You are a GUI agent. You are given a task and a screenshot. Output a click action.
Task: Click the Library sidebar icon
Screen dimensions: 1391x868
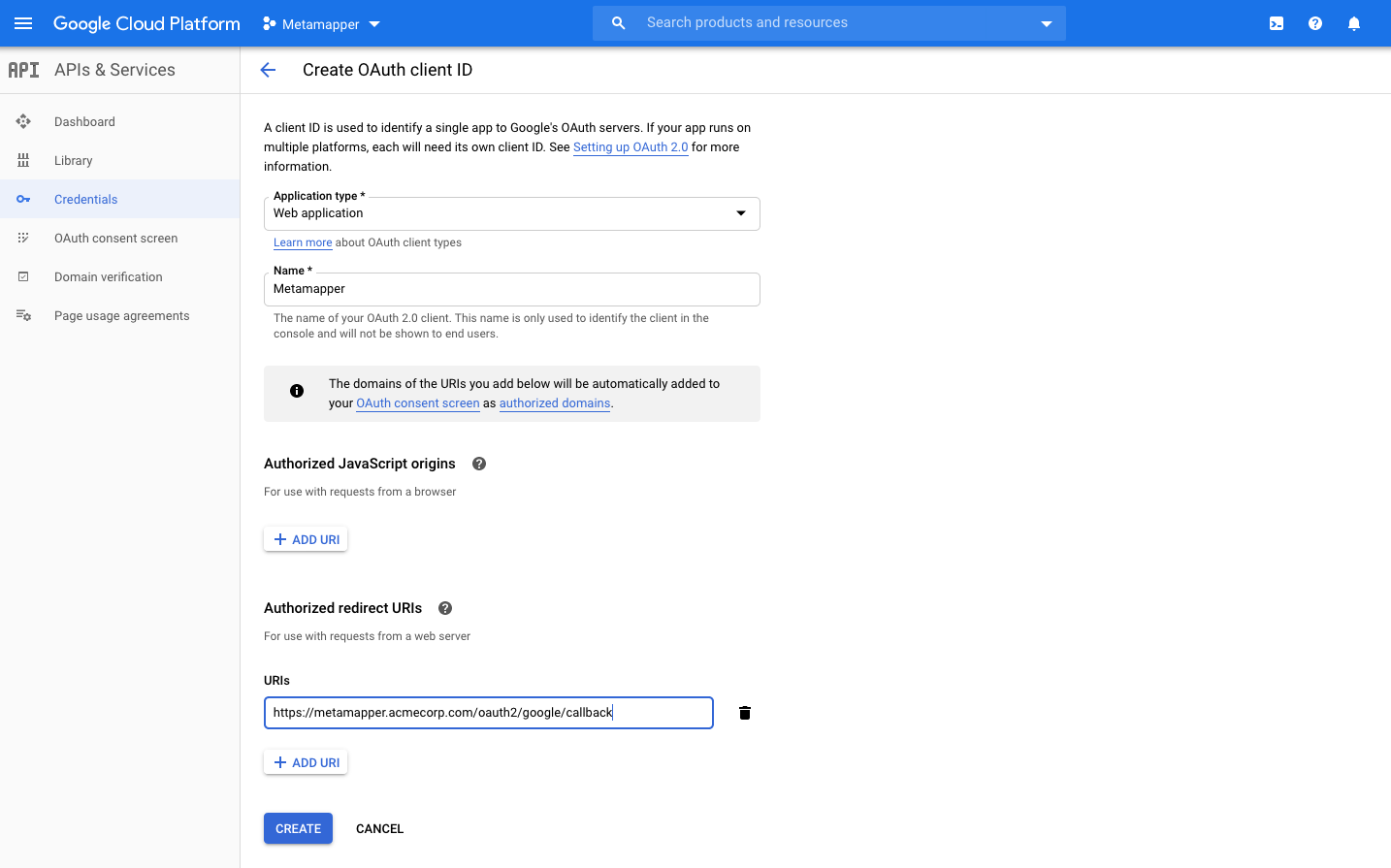click(x=23, y=160)
